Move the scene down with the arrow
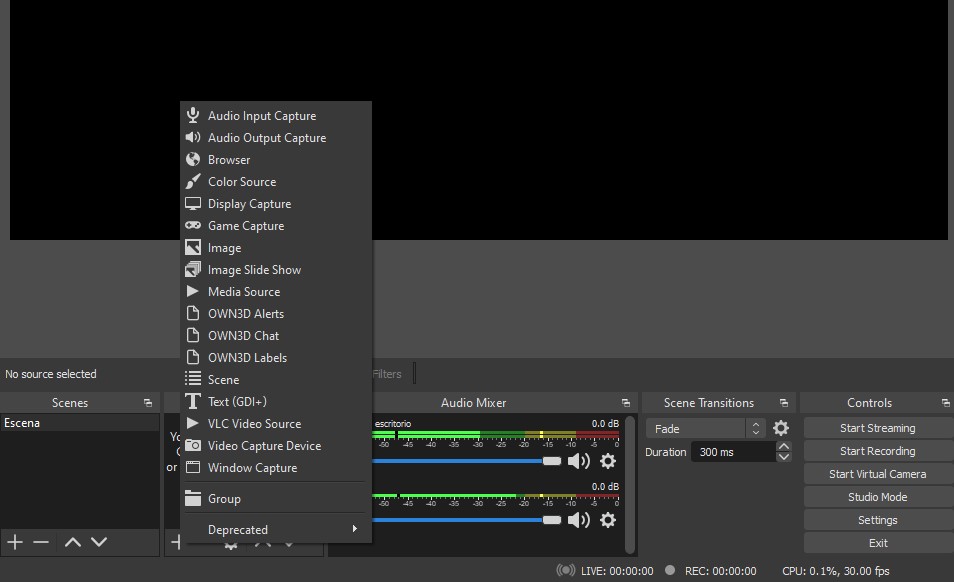 [98, 542]
